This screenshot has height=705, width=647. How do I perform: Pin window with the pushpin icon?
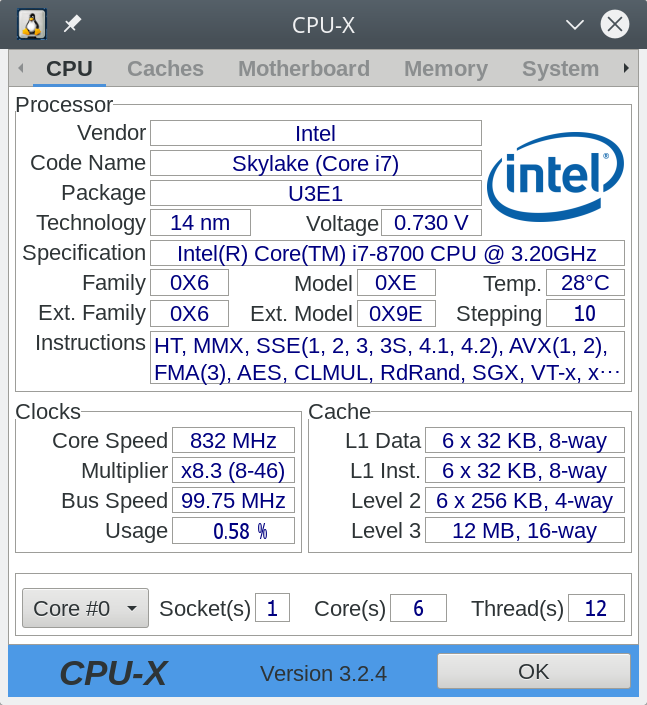pos(72,24)
